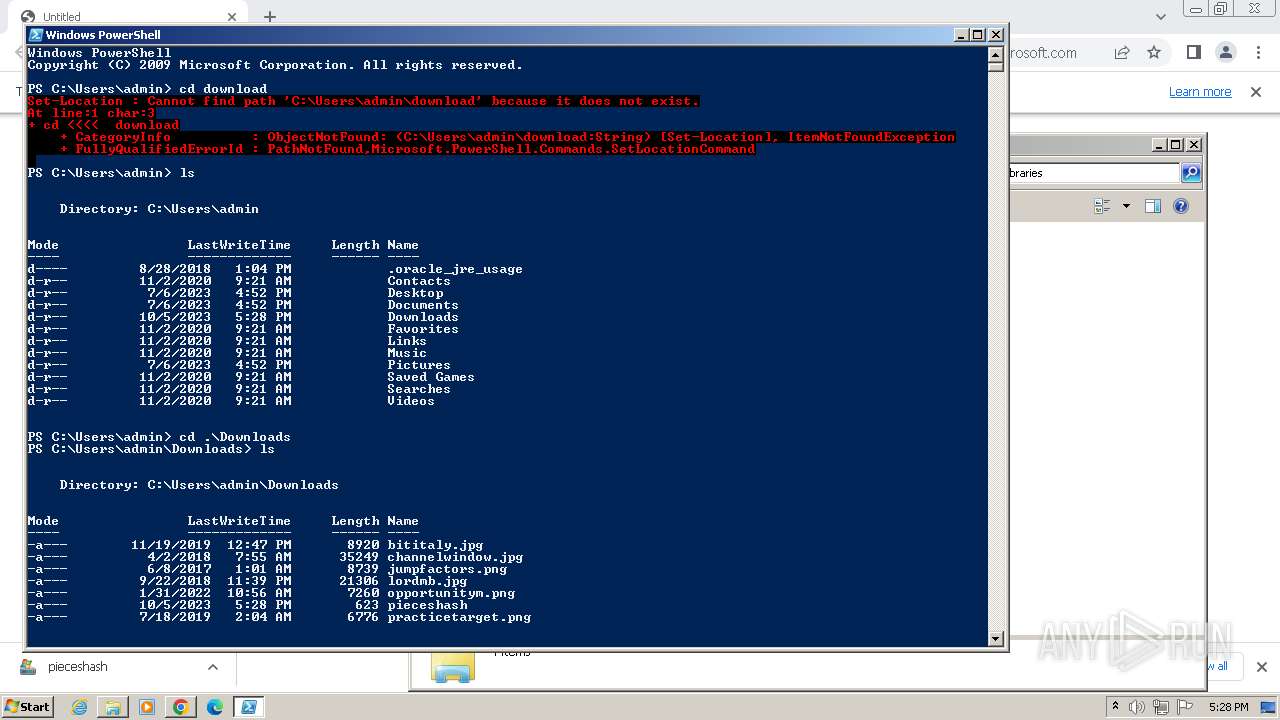Bookmark this page with the star icon
This screenshot has width=1280, height=720.
point(1154,53)
